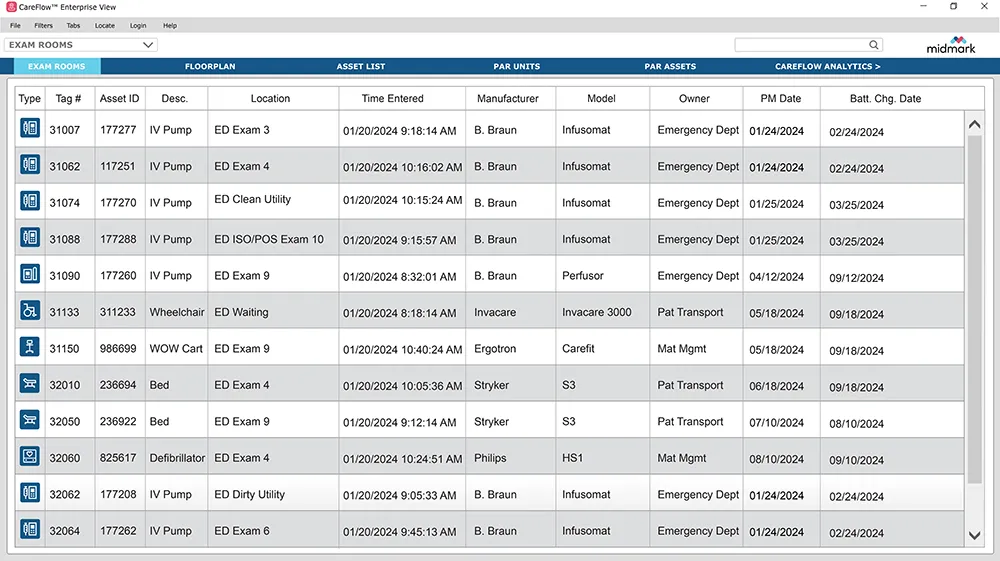The image size is (1000, 561).
Task: Switch to the Asset List tab
Action: (361, 67)
